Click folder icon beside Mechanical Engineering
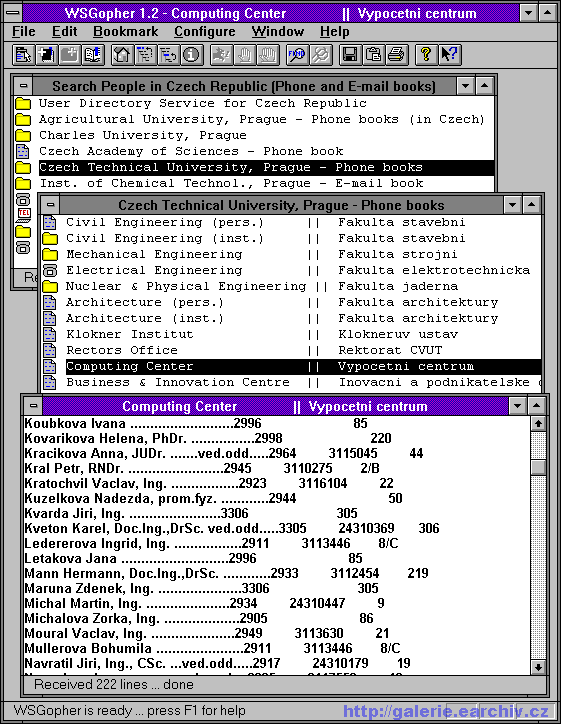Viewport: 561px width, 724px height. [x=50, y=254]
